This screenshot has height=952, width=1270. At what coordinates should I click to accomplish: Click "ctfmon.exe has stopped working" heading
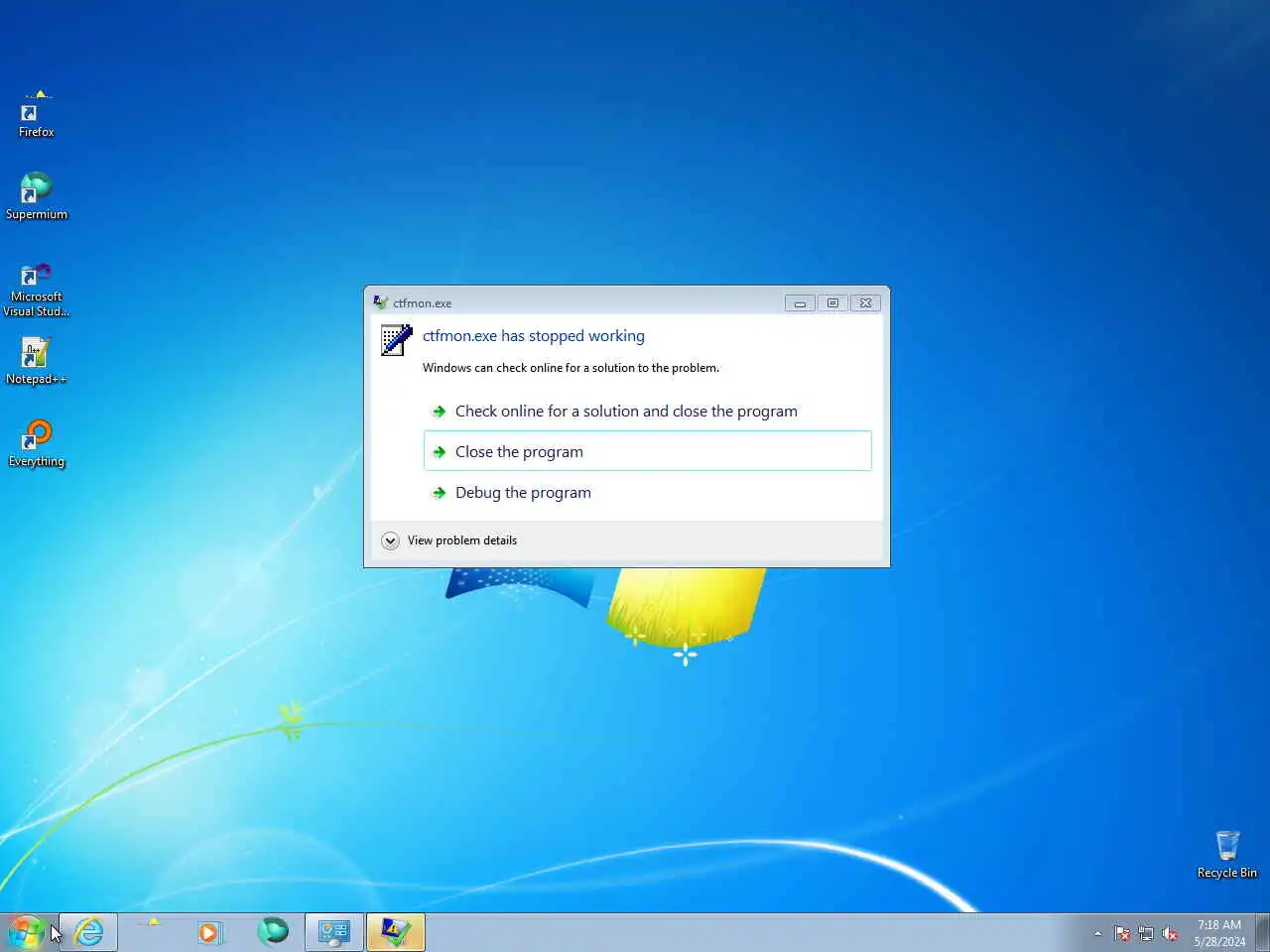[x=534, y=336]
